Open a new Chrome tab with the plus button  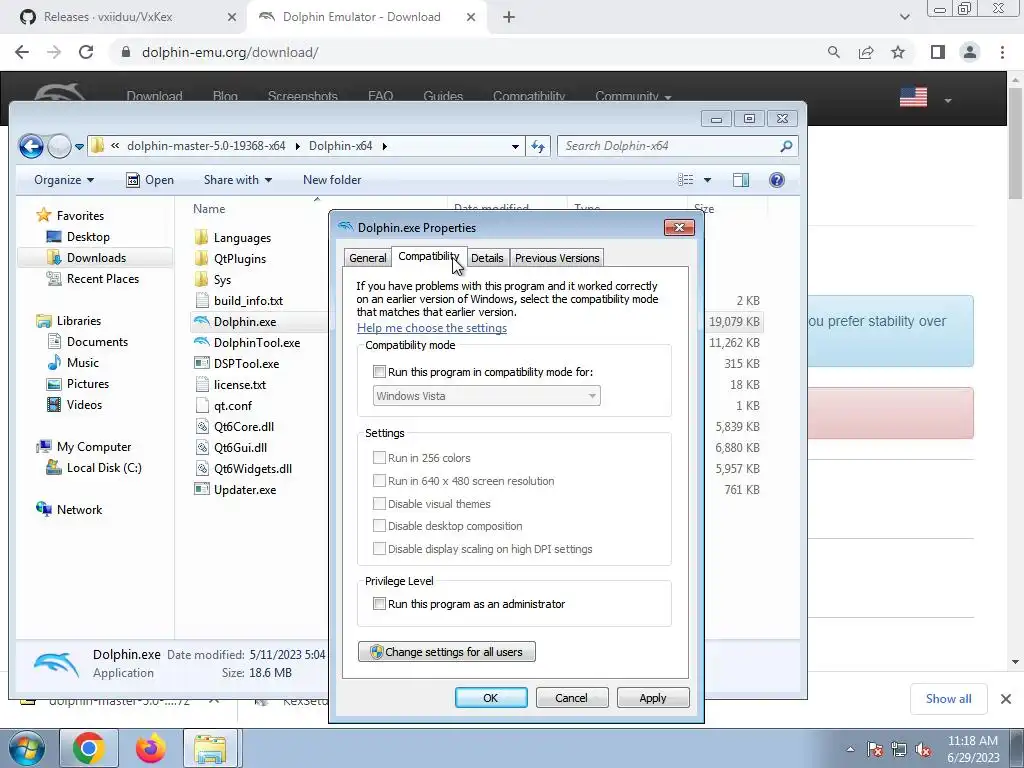[509, 17]
